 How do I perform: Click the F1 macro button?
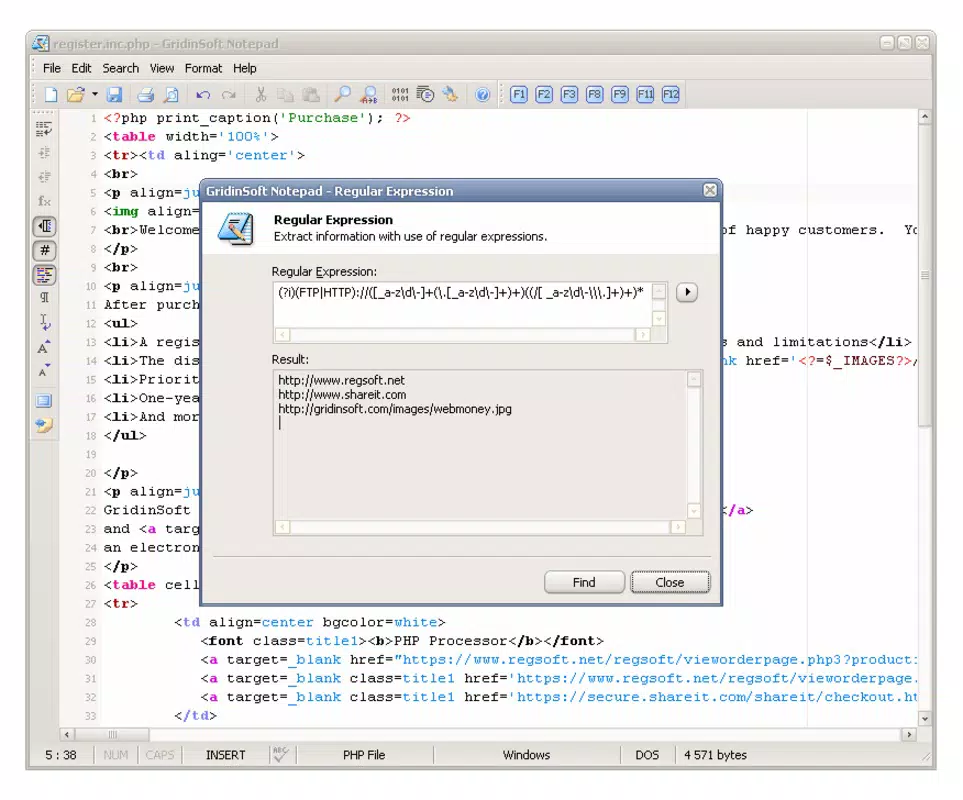519,95
